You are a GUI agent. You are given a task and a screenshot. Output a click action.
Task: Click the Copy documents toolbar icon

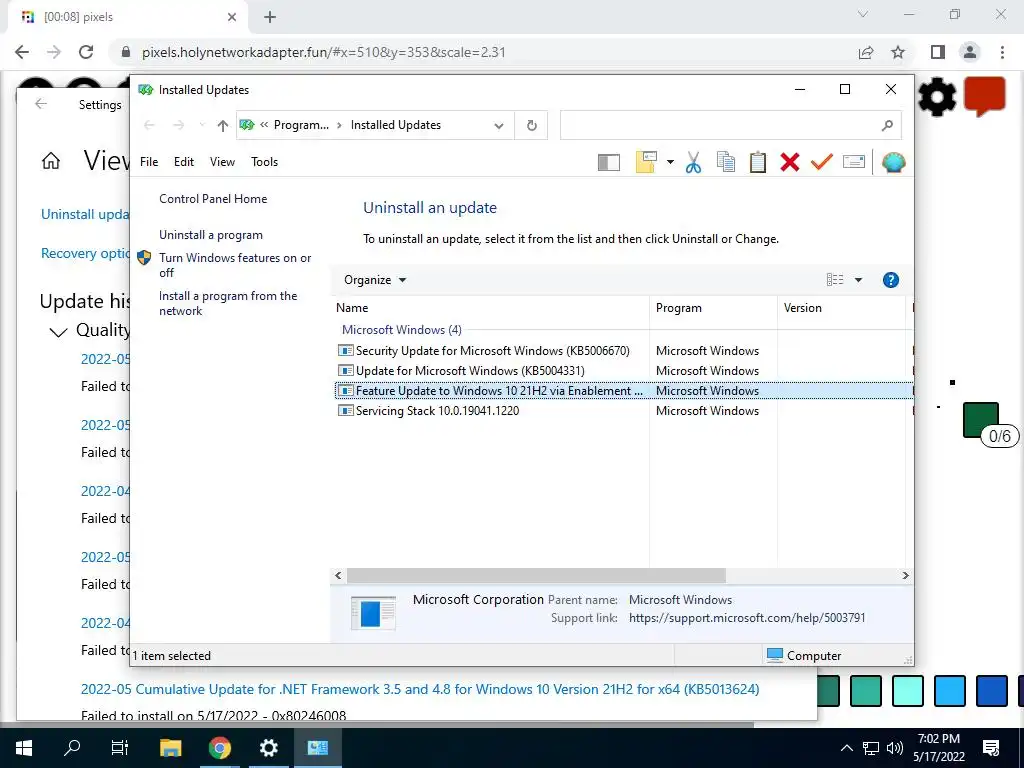[x=726, y=162]
